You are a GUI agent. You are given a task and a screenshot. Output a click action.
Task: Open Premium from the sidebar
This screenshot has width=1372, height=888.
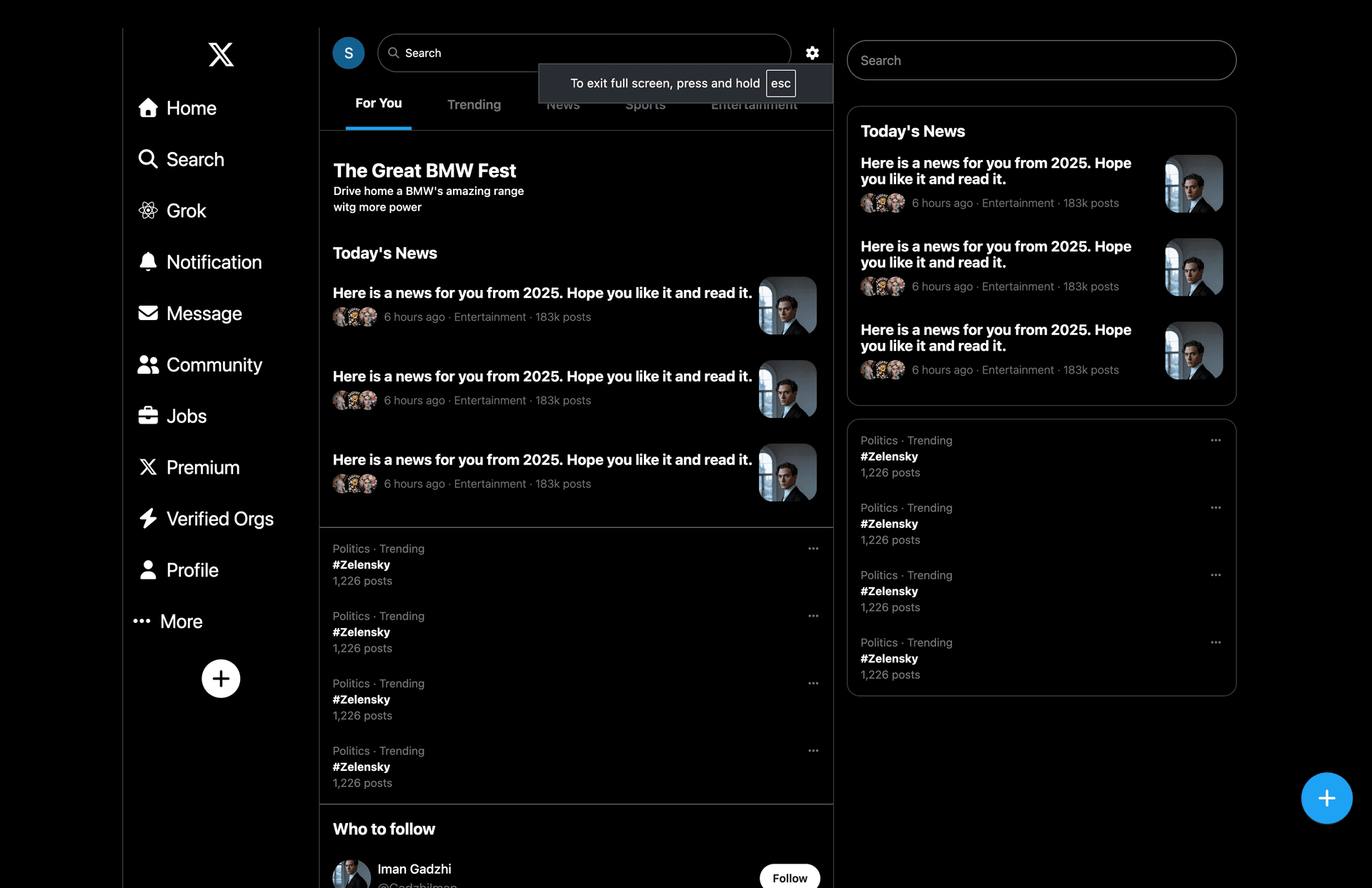tap(202, 467)
